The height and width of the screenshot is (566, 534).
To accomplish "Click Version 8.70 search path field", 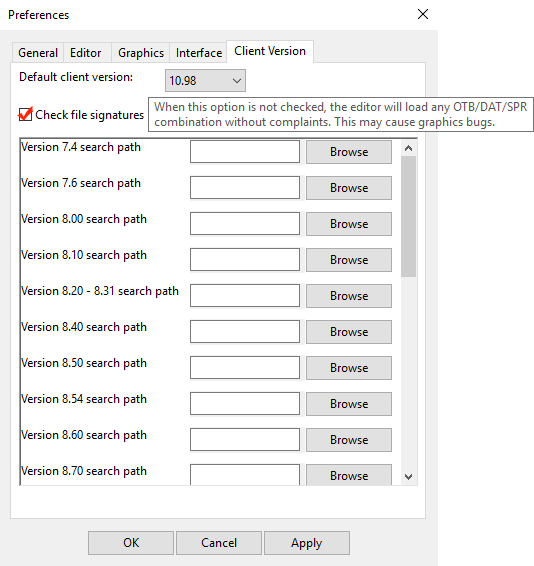I will click(x=245, y=475).
